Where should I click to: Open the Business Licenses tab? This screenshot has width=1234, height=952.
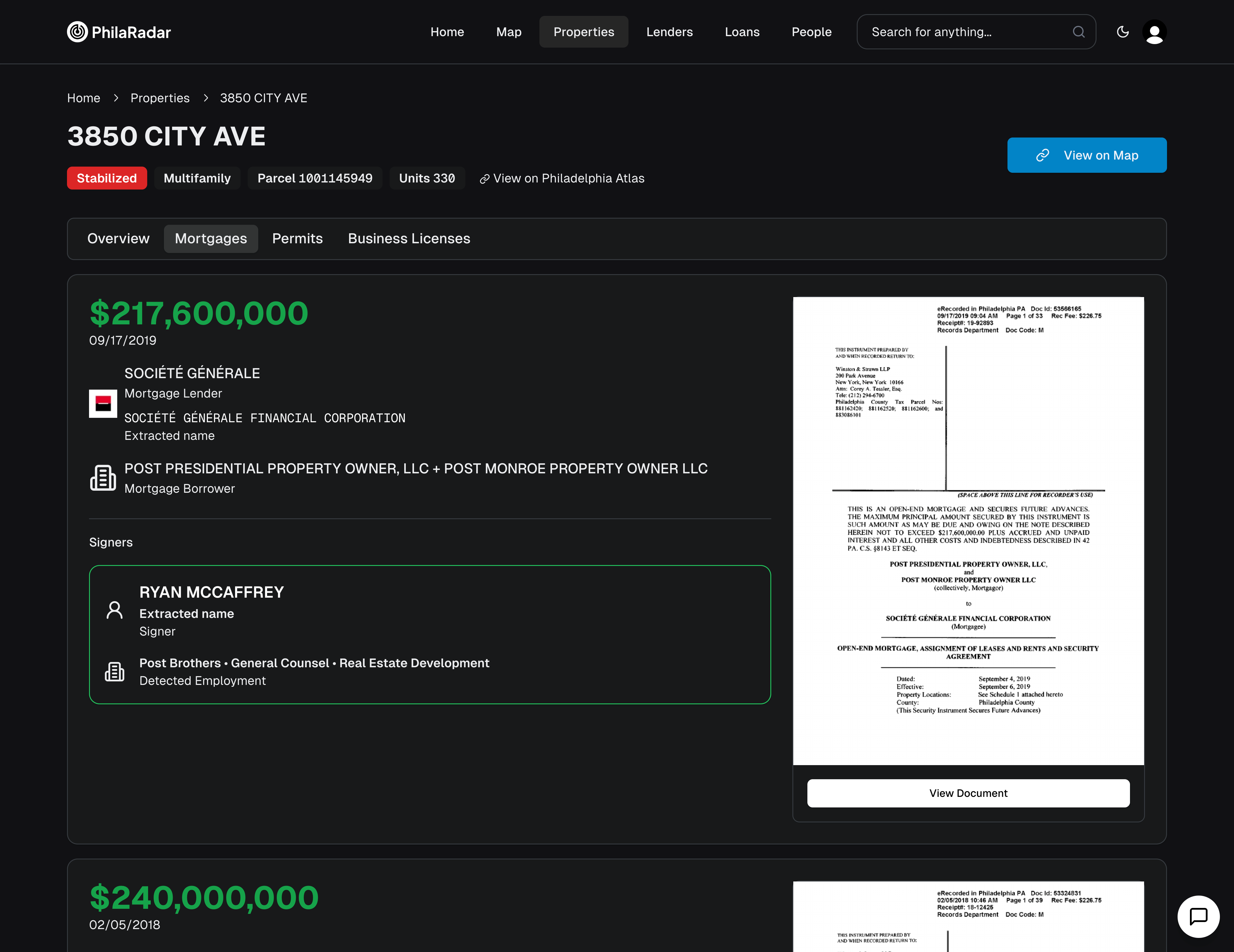pos(408,238)
